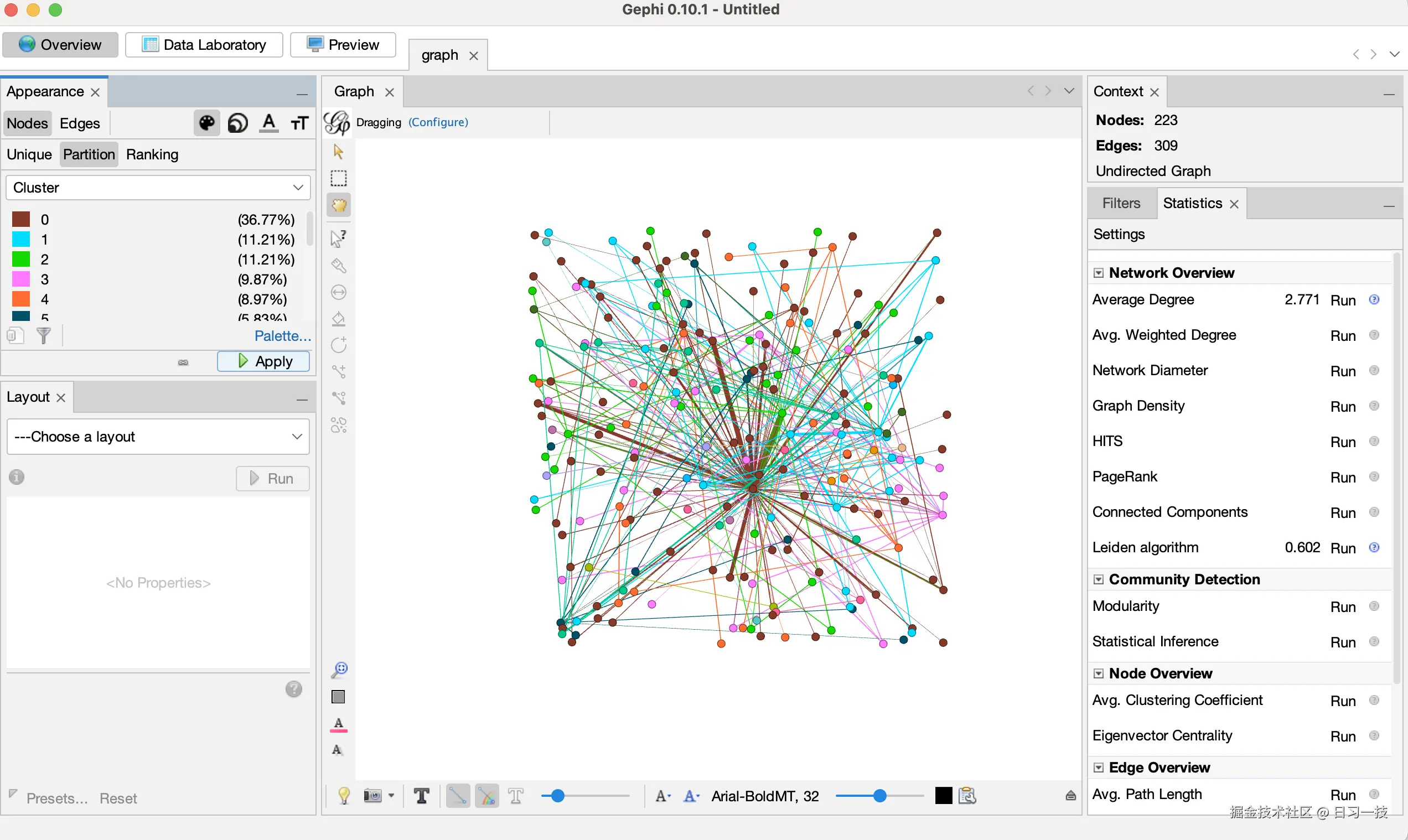Image resolution: width=1408 pixels, height=840 pixels.
Task: Select the drag hand tool
Action: 339,205
